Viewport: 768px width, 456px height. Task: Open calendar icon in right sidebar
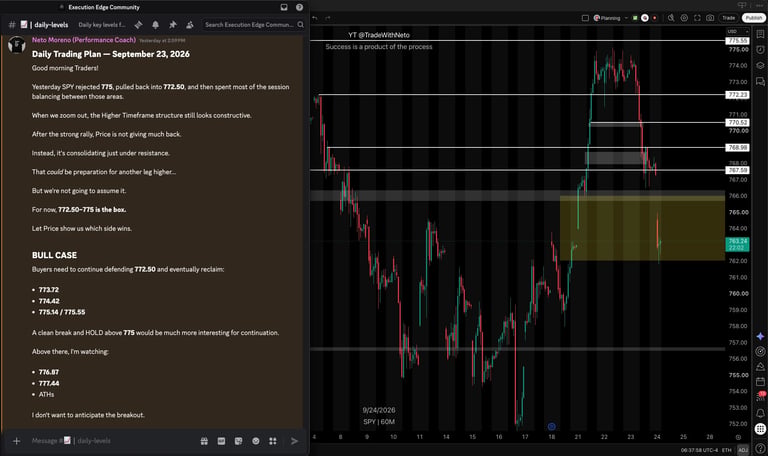tap(760, 381)
